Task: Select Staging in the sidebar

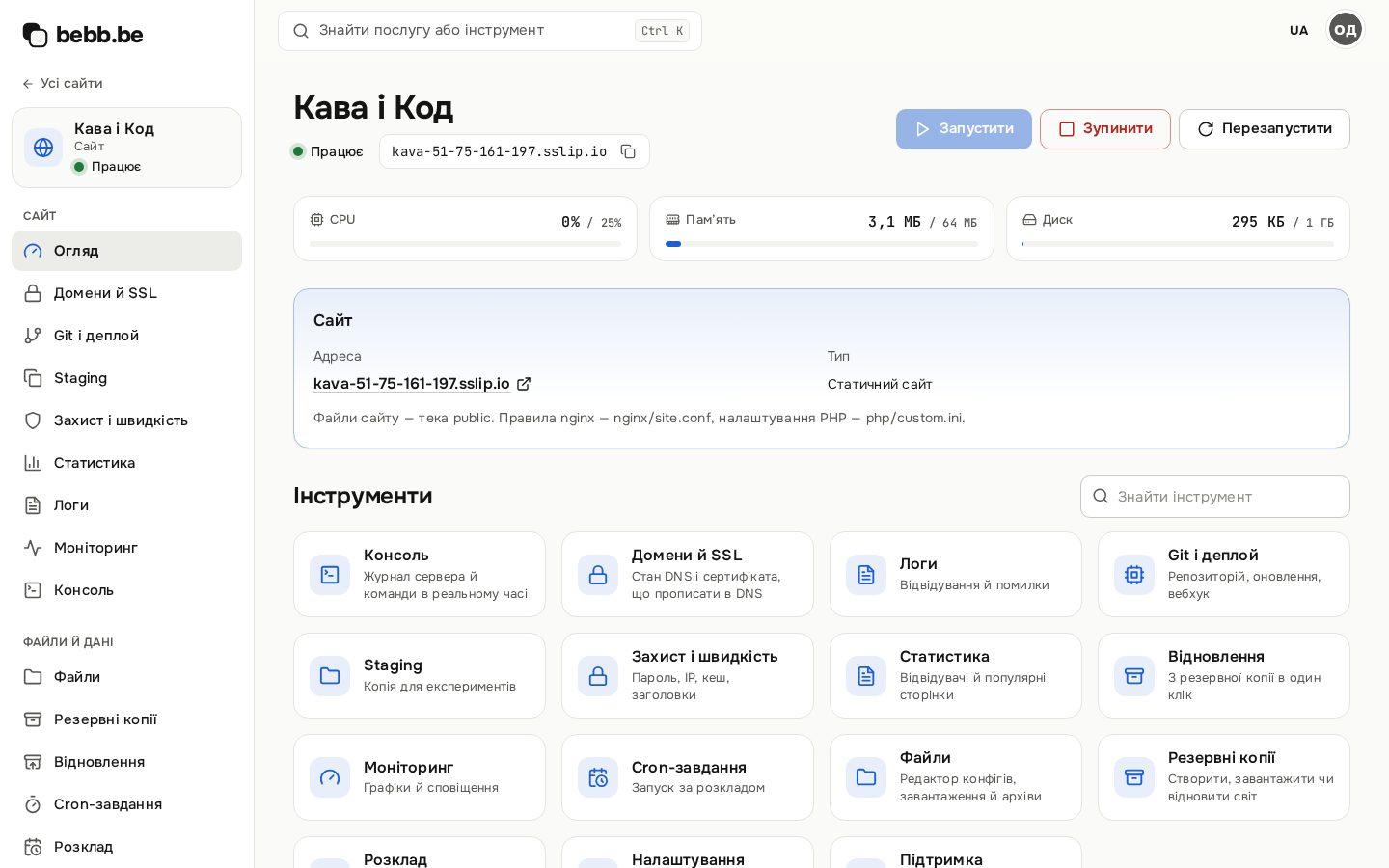Action: (126, 378)
